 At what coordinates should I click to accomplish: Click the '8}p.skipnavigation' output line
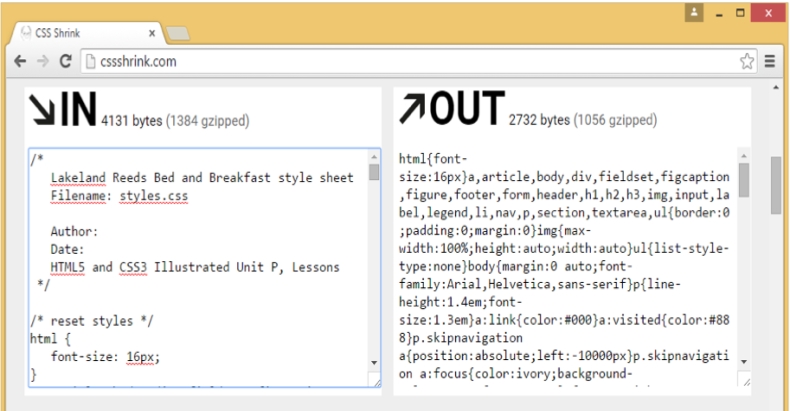point(460,338)
